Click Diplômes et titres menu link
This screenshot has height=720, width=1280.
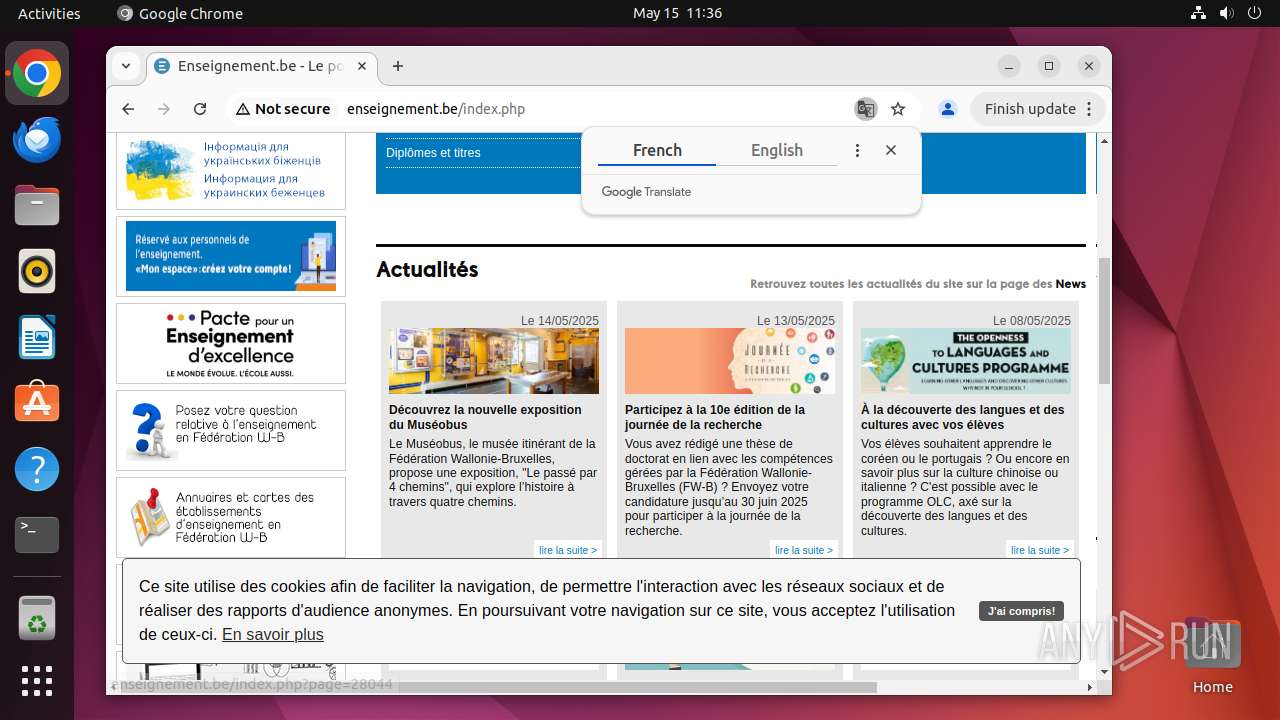433,153
